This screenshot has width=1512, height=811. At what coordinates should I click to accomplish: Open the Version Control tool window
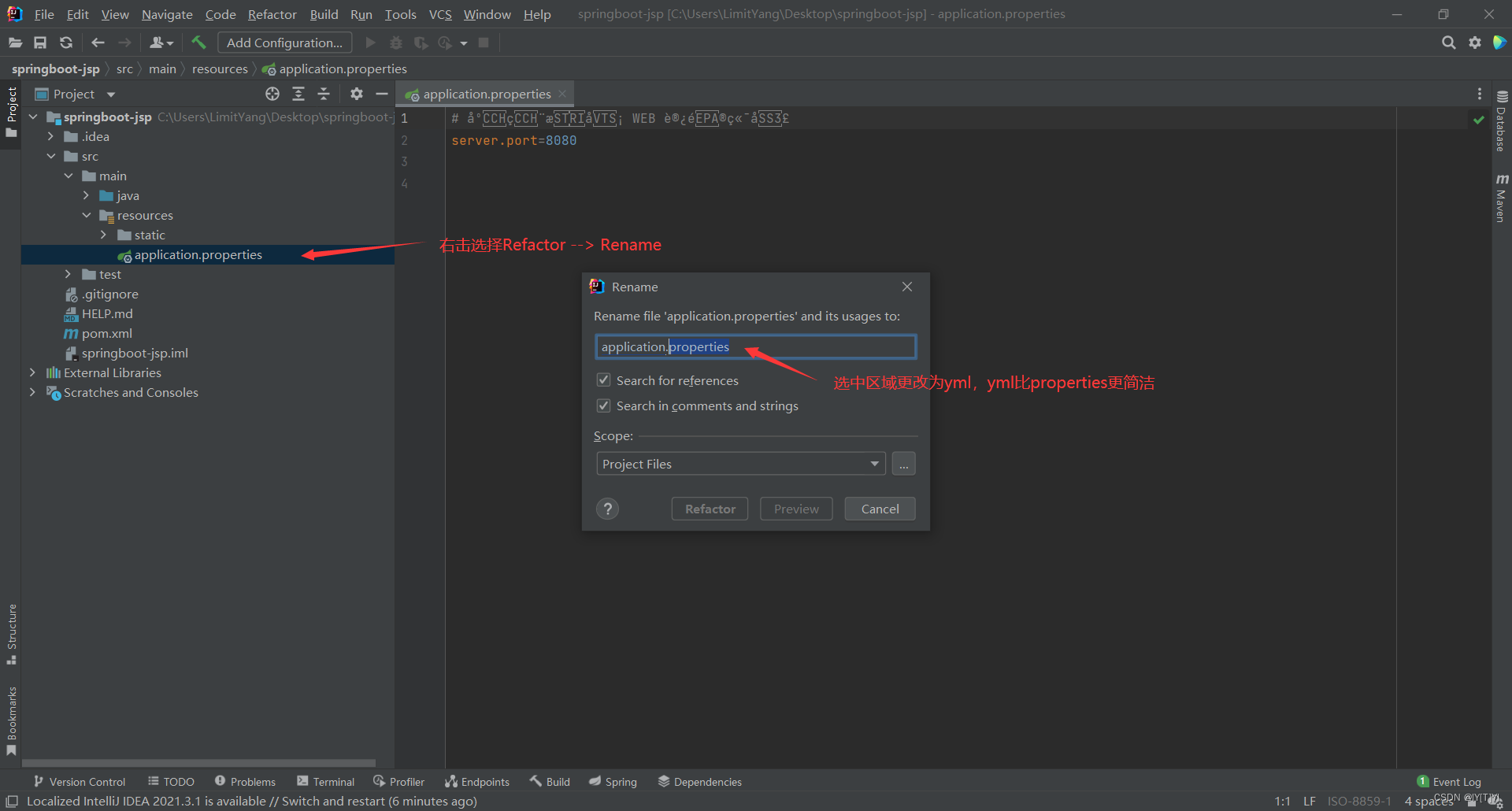tap(80, 781)
